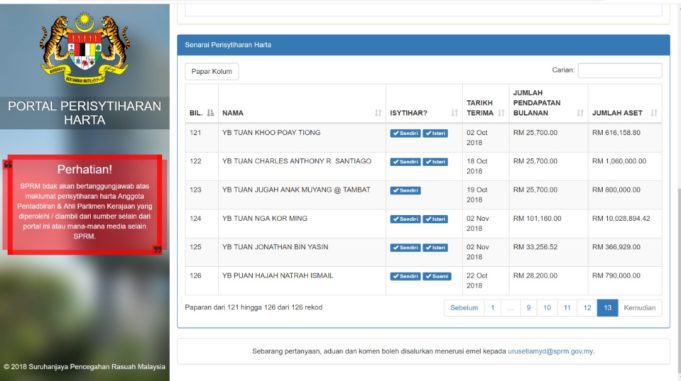The image size is (681, 381).
Task: Go to pagination page 10
Action: [547, 308]
